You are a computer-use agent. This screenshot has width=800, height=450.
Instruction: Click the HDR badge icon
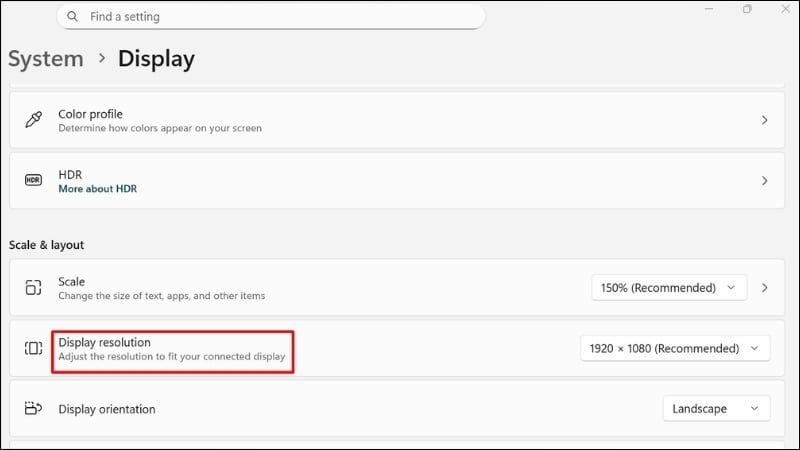click(x=33, y=181)
